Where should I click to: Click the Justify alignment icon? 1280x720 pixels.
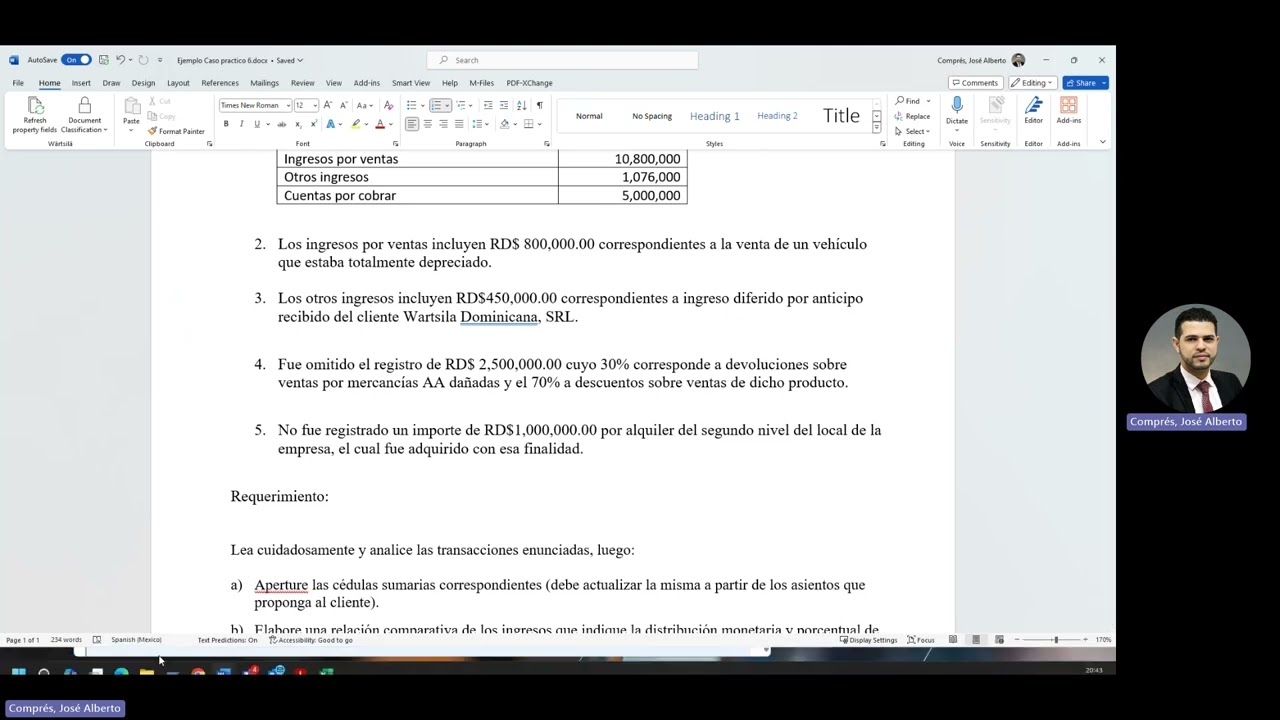pyautogui.click(x=458, y=124)
